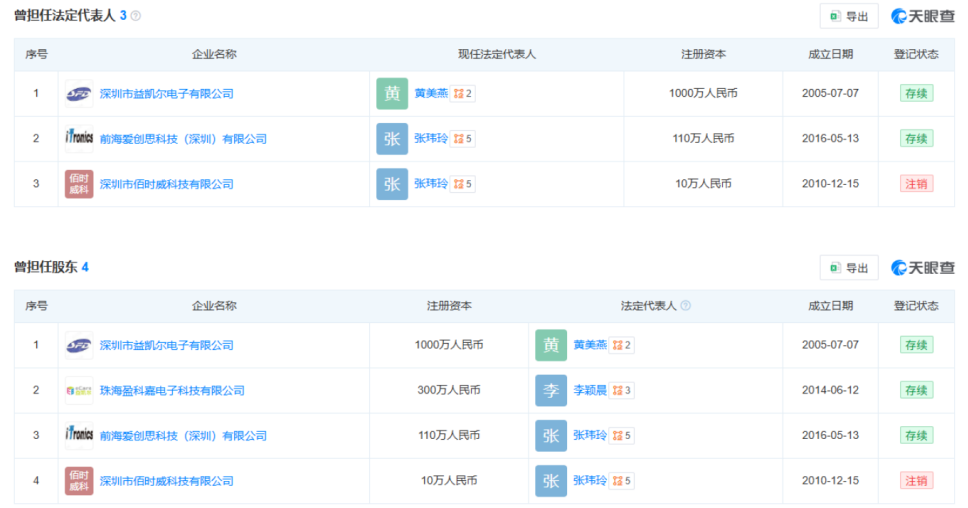Click 佰时威科 red logo in shareholder table
Viewport: 968px width, 508px height.
tap(79, 481)
